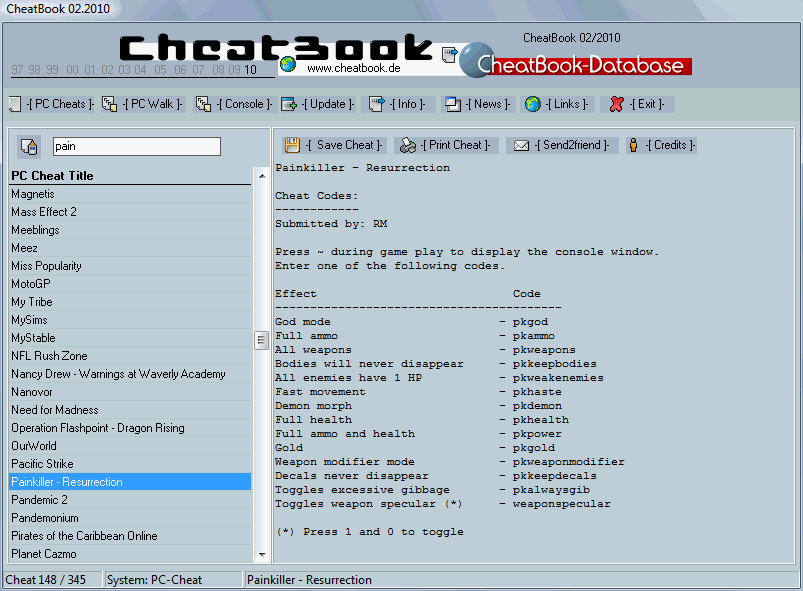Click the PC Cheat Title column header
The height and width of the screenshot is (591, 803).
tap(131, 176)
